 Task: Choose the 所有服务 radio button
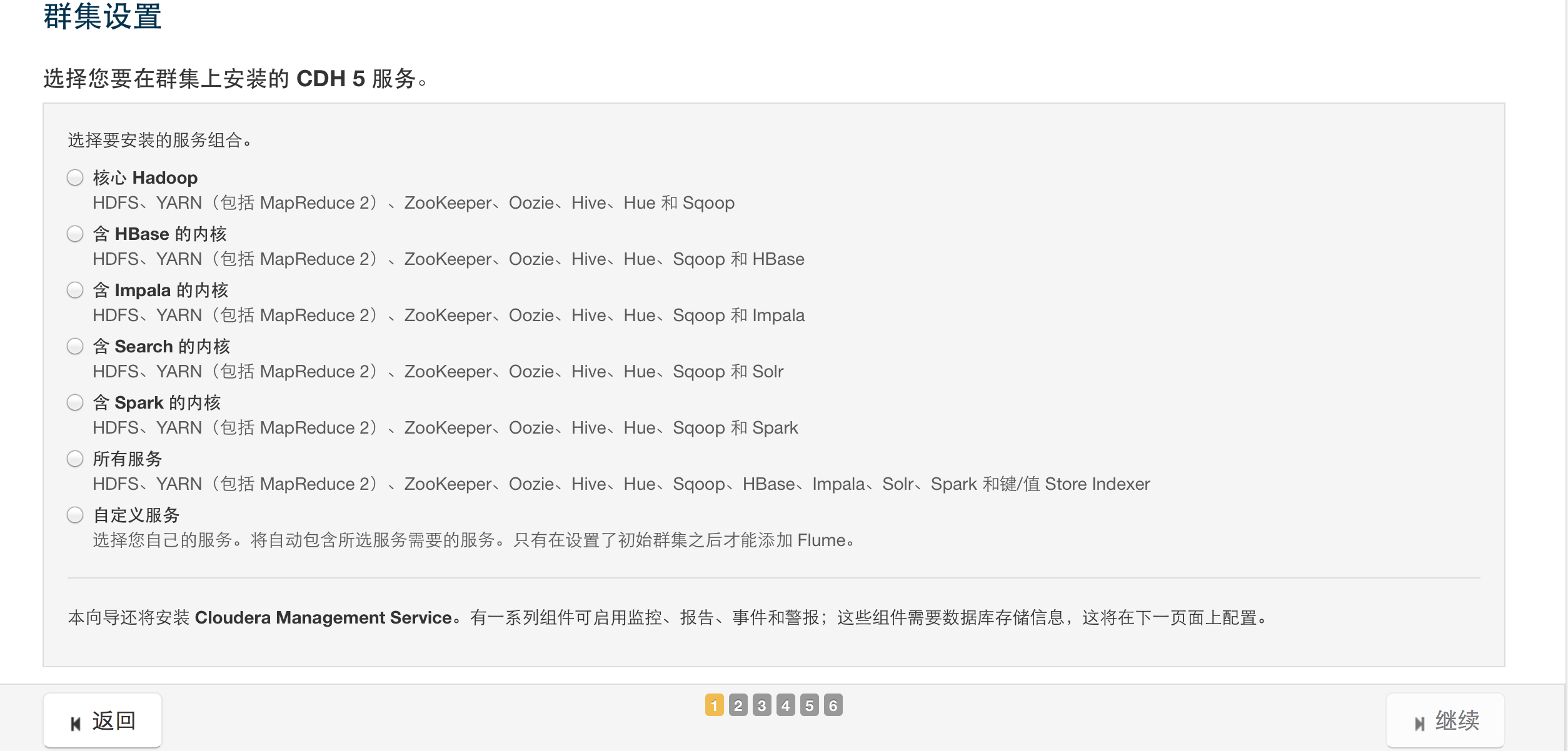[x=75, y=459]
